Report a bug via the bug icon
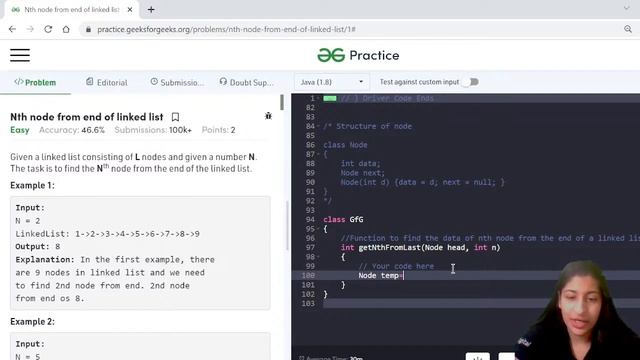The height and width of the screenshot is (360, 640). (x=268, y=116)
